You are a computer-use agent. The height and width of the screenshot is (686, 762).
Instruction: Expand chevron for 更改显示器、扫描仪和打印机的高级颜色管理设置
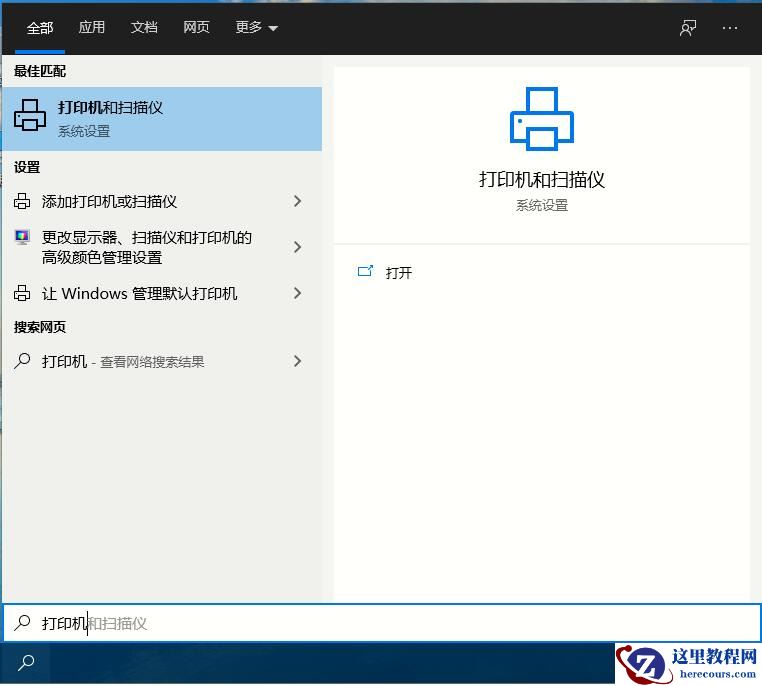[x=297, y=247]
